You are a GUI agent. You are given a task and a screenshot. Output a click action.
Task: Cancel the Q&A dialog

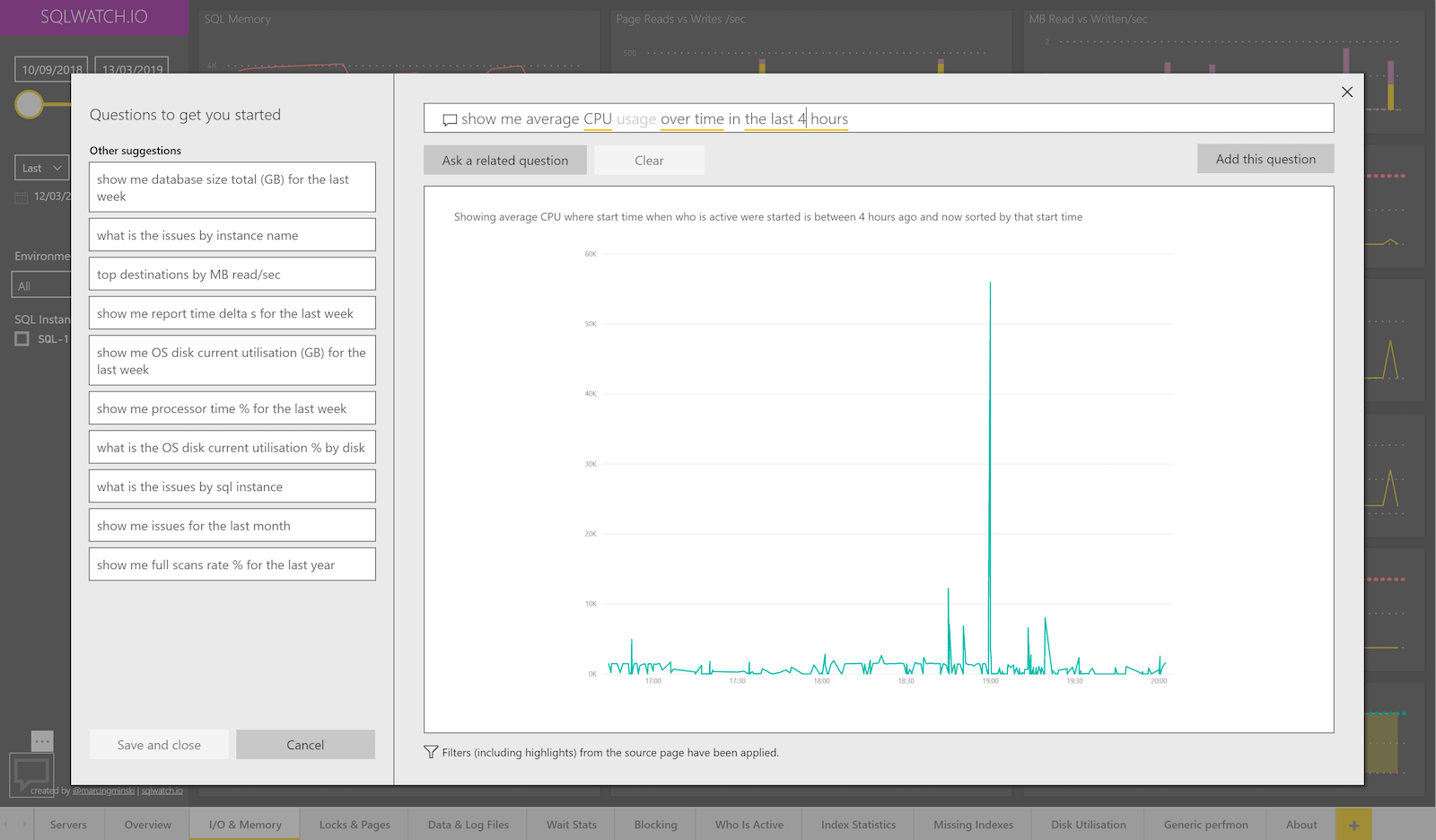(x=305, y=745)
